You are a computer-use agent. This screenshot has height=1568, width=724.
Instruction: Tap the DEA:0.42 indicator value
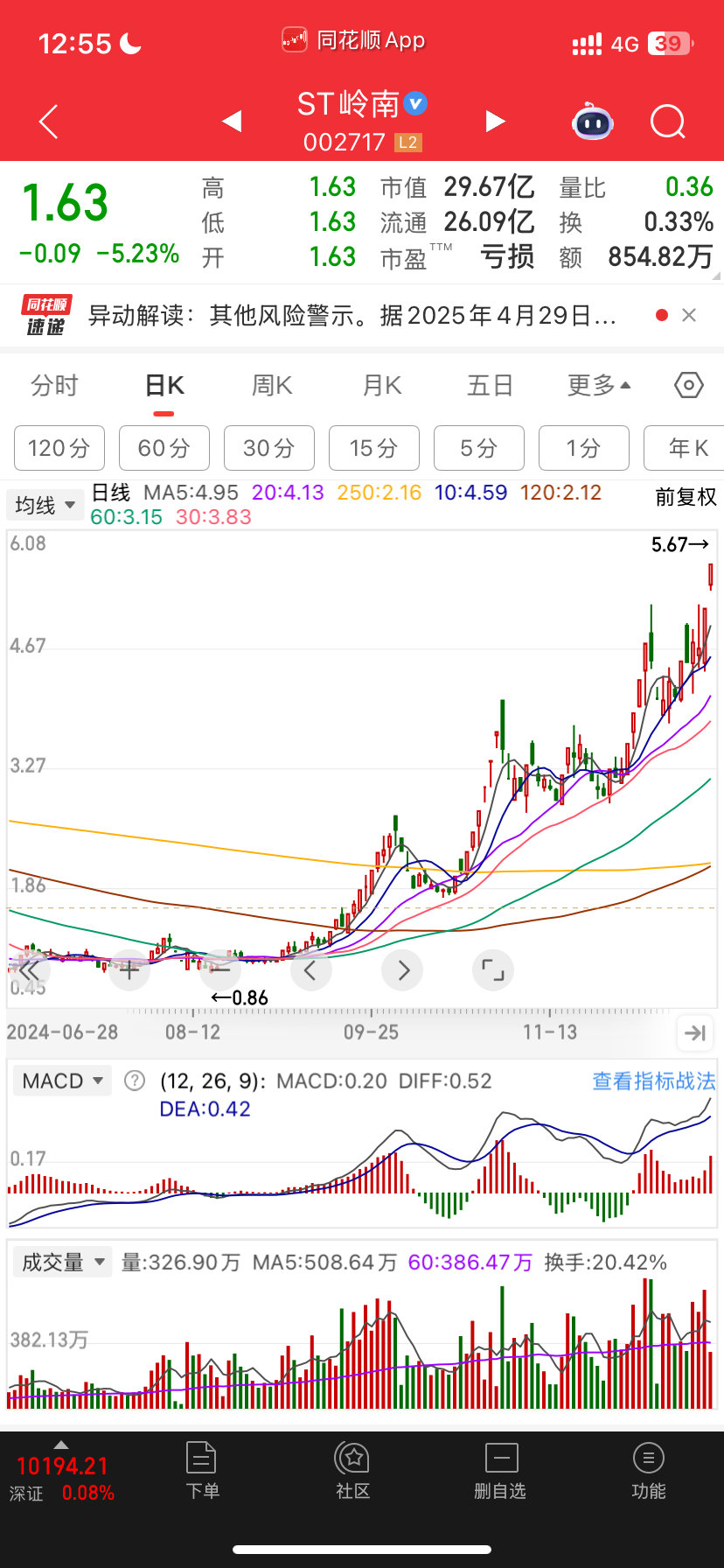click(205, 1109)
